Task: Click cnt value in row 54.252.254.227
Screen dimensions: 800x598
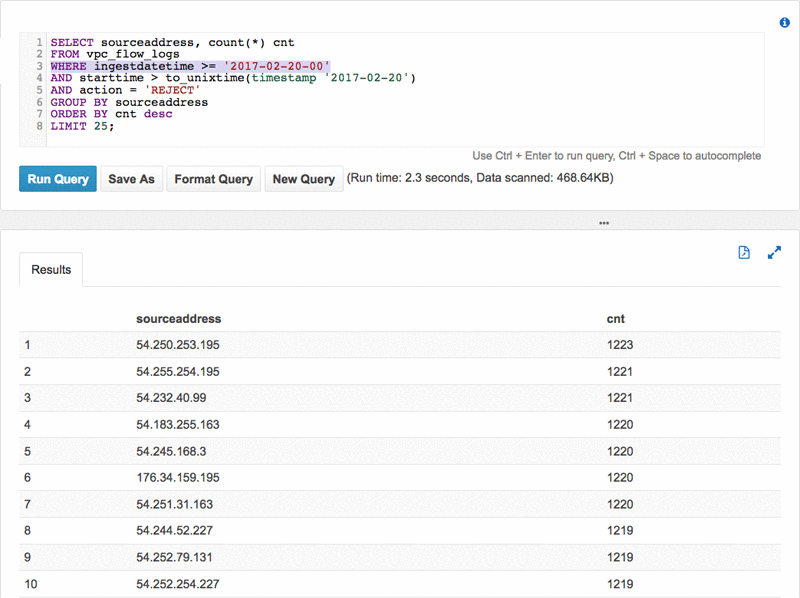Action: [x=620, y=584]
